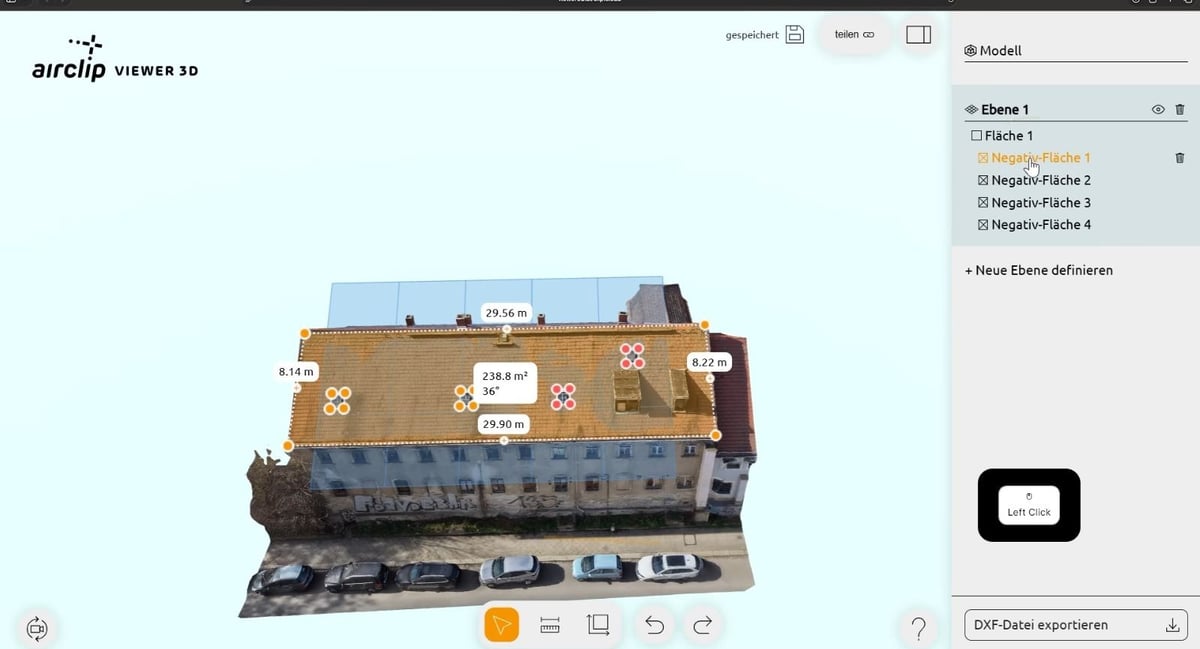Click the 29.56 m top edge label
The height and width of the screenshot is (649, 1200).
tap(506, 313)
